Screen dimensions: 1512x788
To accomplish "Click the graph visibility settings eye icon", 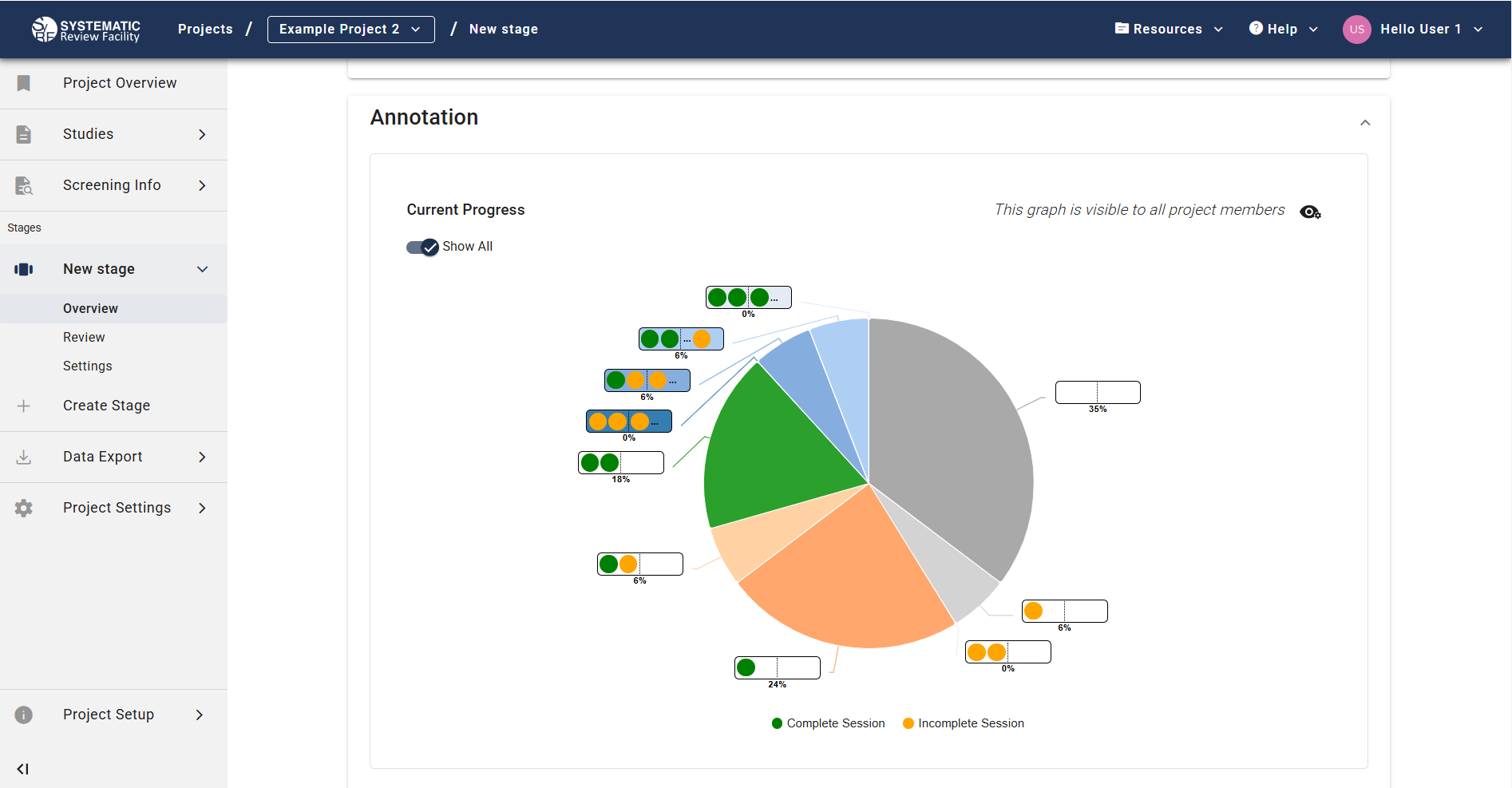I will 1310,211.
